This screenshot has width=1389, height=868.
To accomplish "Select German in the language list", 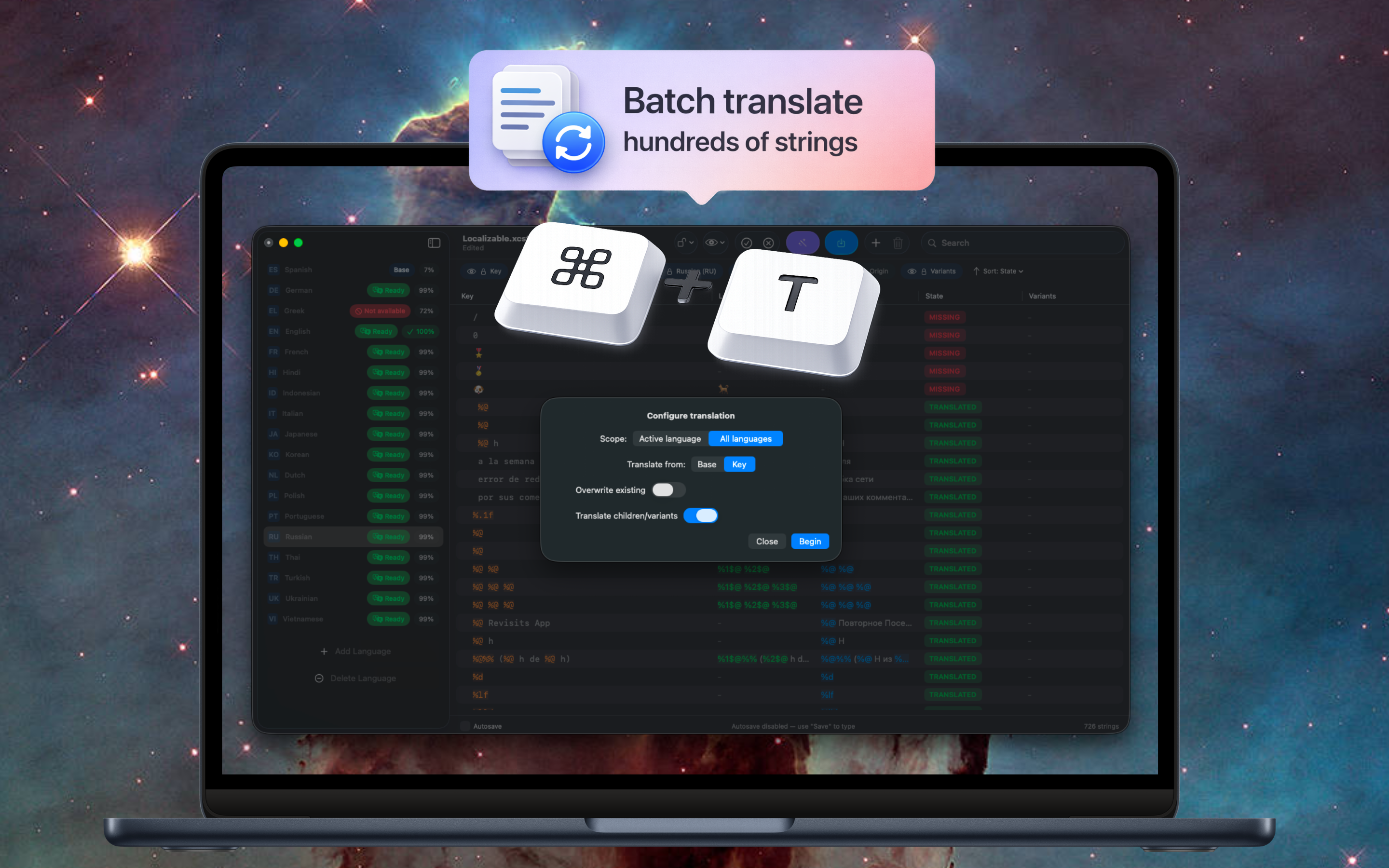I will 299,290.
